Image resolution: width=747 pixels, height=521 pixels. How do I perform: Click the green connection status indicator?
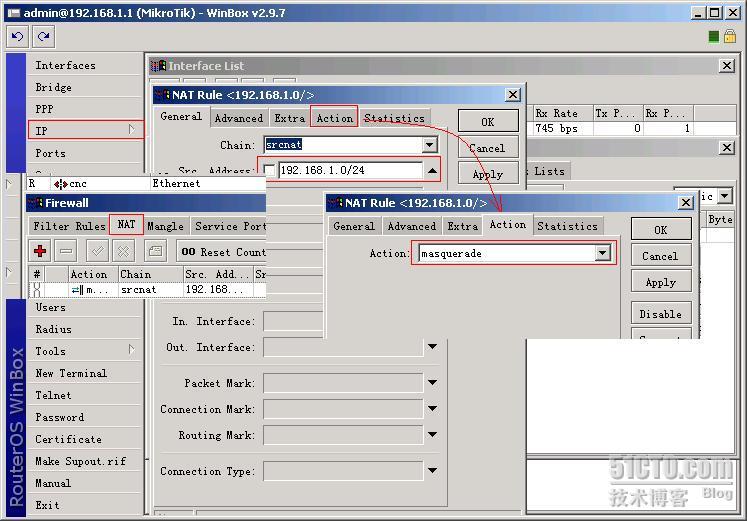[x=714, y=37]
